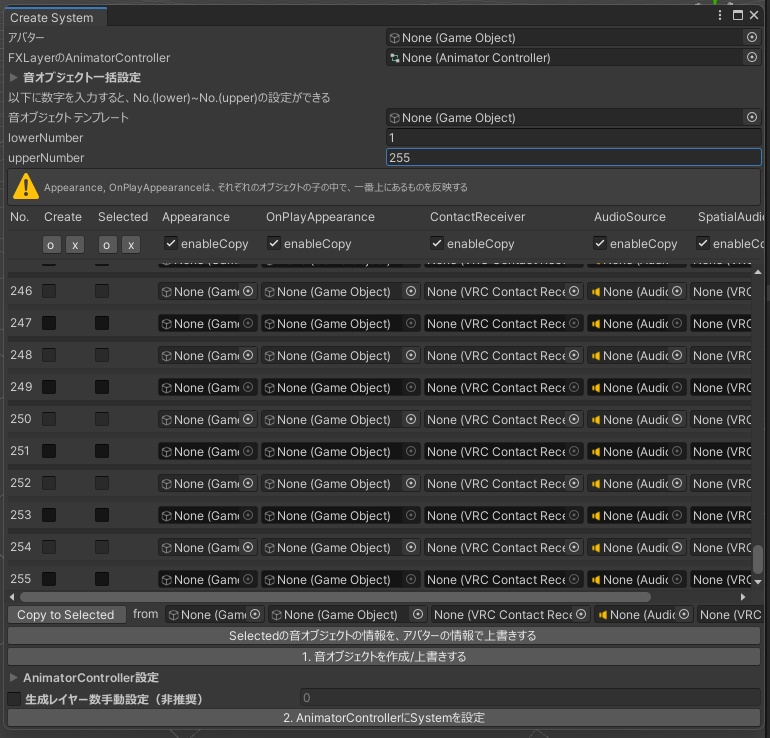Click vertical scrollbar up arrow
This screenshot has height=738, width=770.
758,272
